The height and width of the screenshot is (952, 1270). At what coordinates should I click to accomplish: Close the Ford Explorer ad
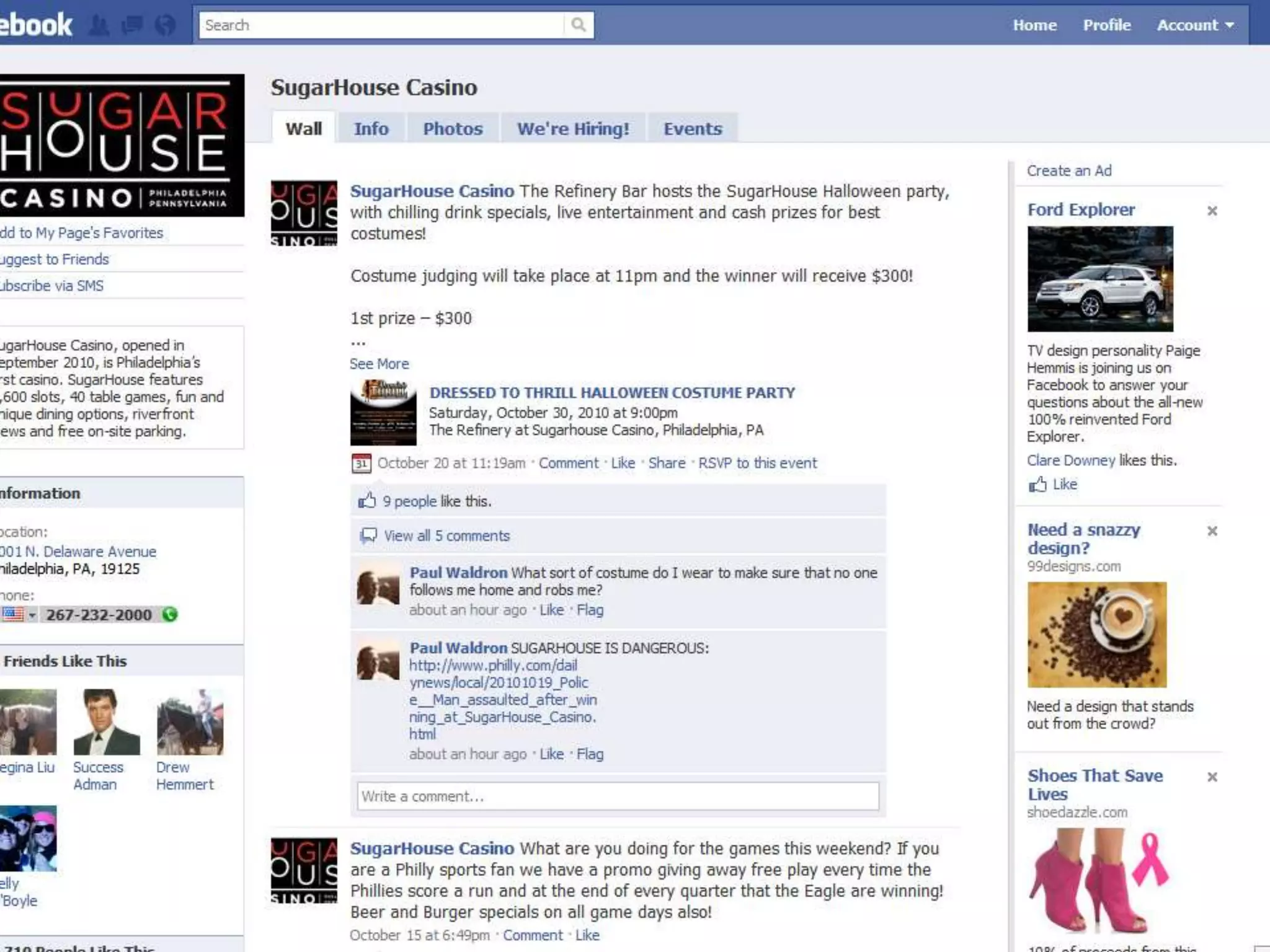(x=1212, y=211)
